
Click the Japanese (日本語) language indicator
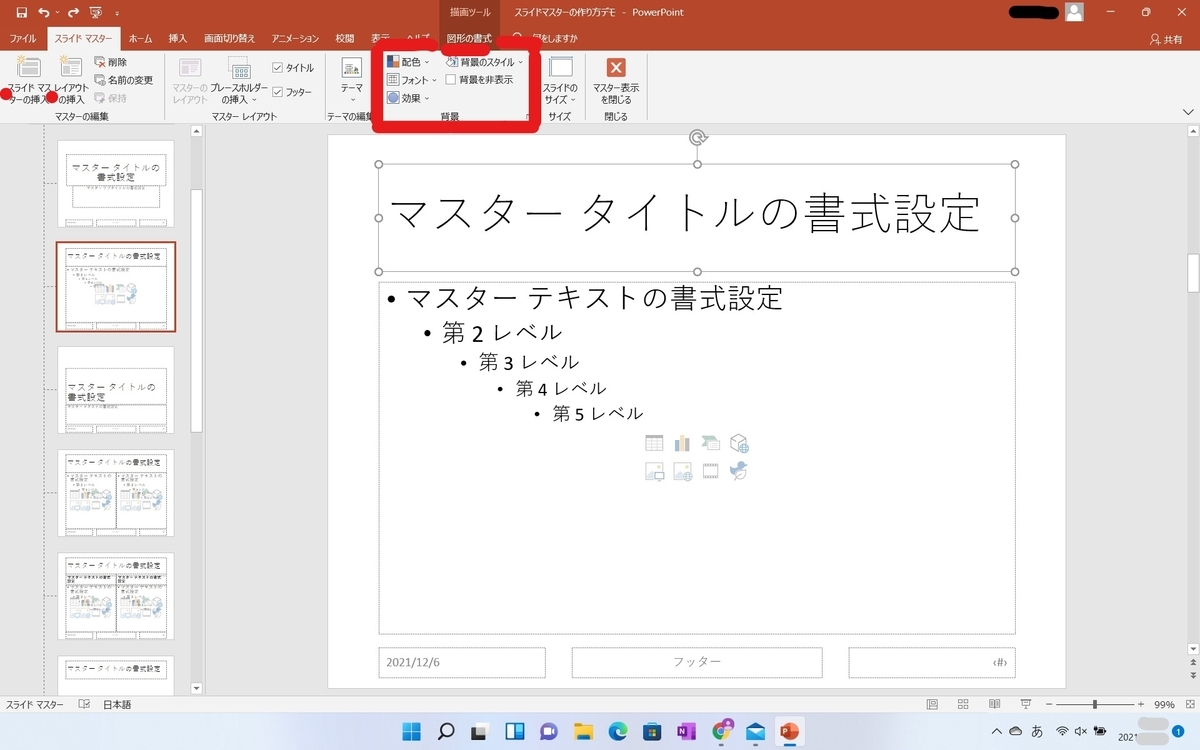[116, 705]
